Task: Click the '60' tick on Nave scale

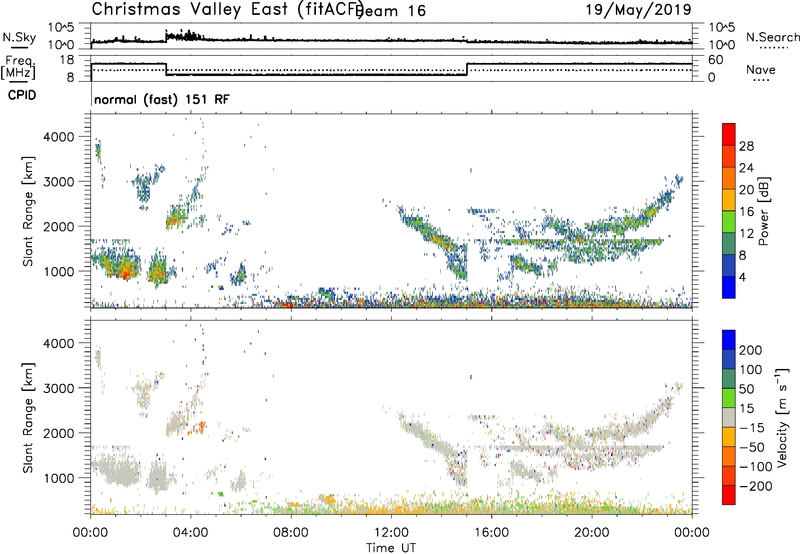Action: (x=716, y=60)
